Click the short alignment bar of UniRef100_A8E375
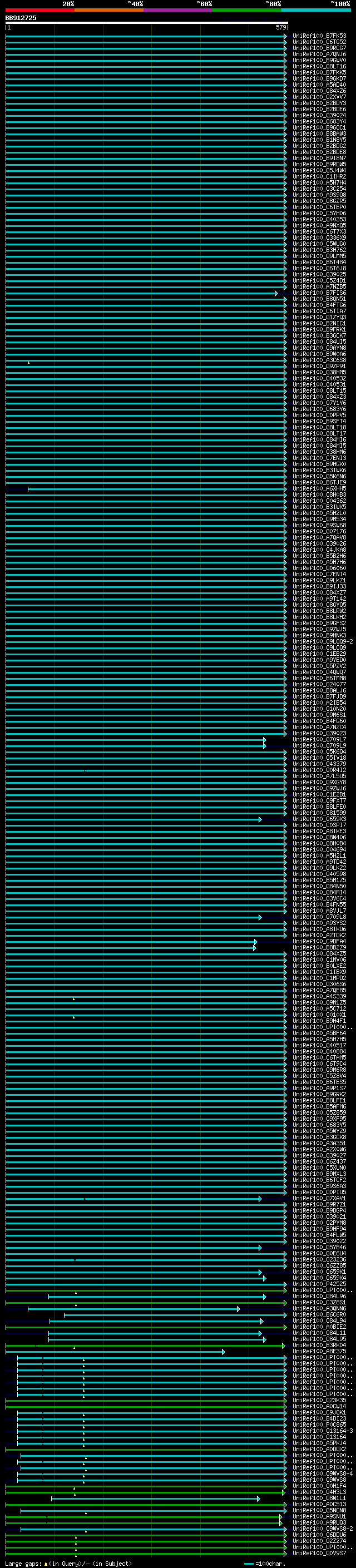 coord(115,1351)
